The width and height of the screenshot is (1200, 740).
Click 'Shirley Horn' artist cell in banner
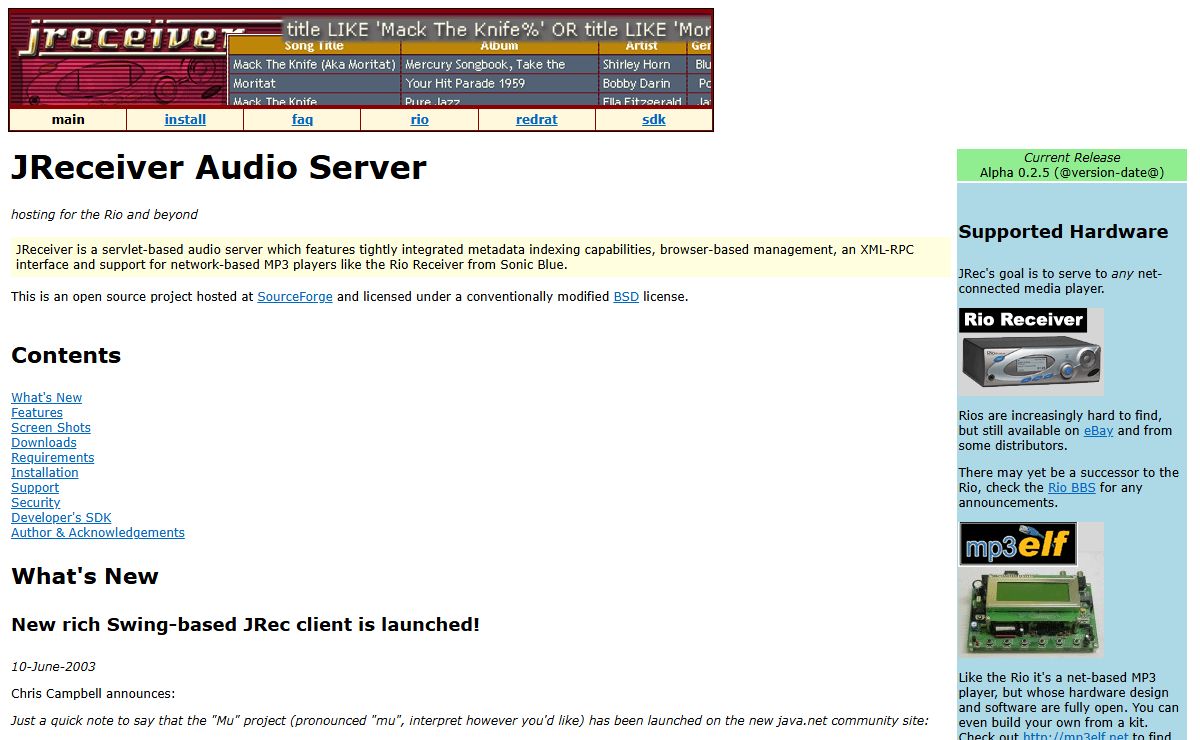[x=637, y=65]
